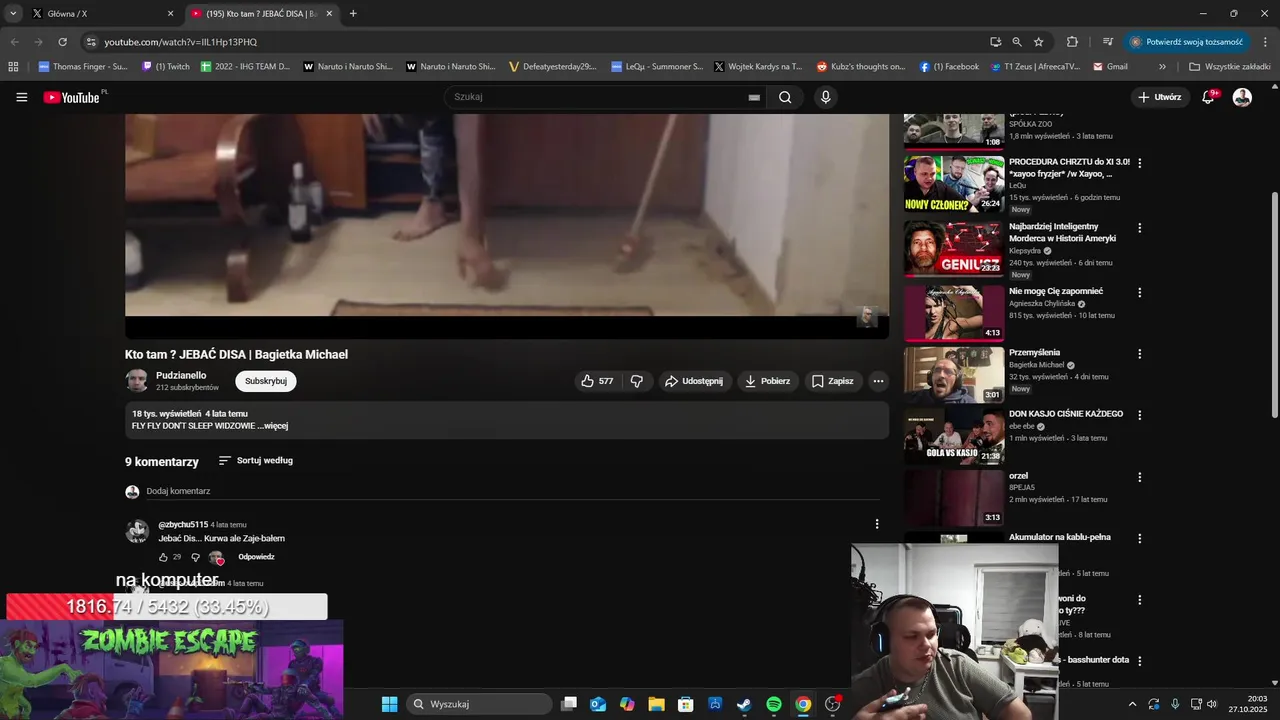1280x720 pixels.
Task: Expand the description with ...więcej
Action: 272,426
